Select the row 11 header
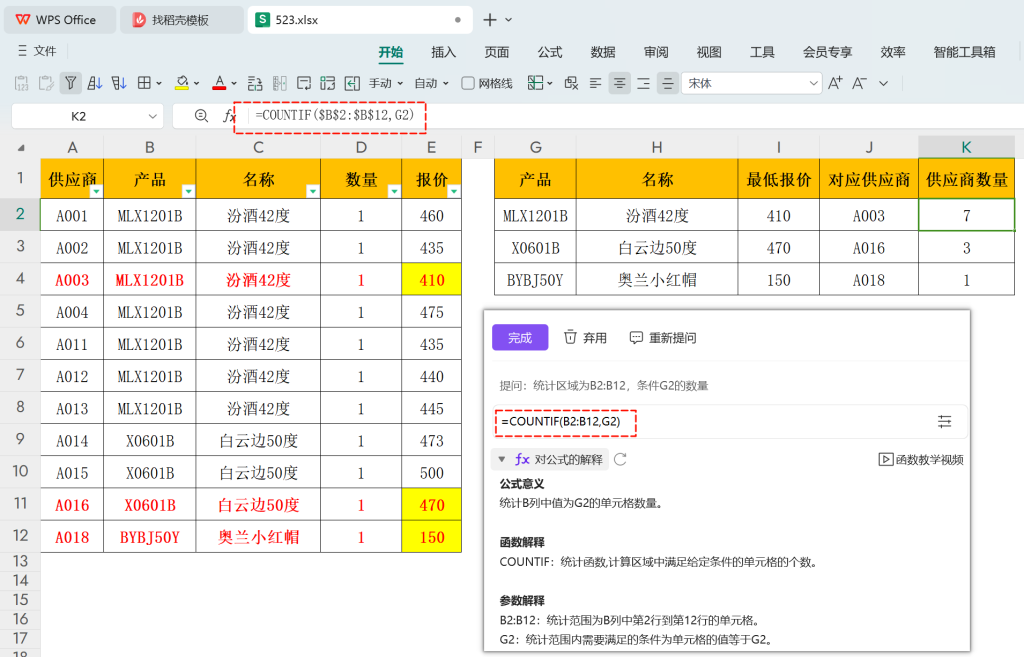The height and width of the screenshot is (657, 1024). click(x=20, y=504)
